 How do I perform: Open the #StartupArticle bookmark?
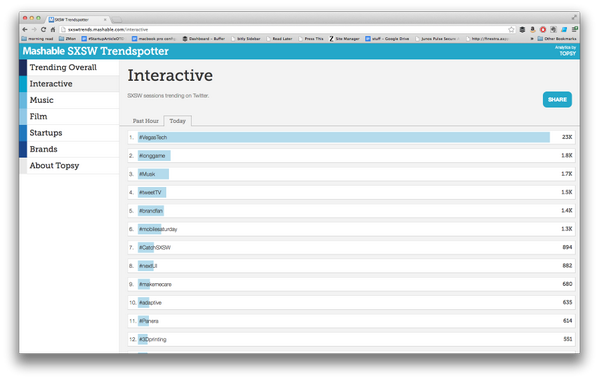pyautogui.click(x=103, y=39)
